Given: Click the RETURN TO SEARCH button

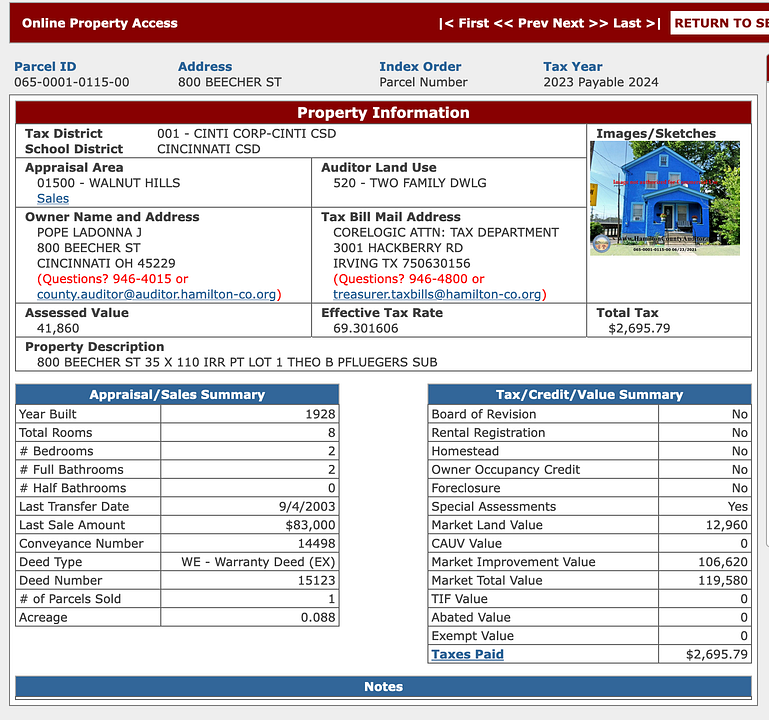Looking at the screenshot, I should pyautogui.click(x=719, y=23).
